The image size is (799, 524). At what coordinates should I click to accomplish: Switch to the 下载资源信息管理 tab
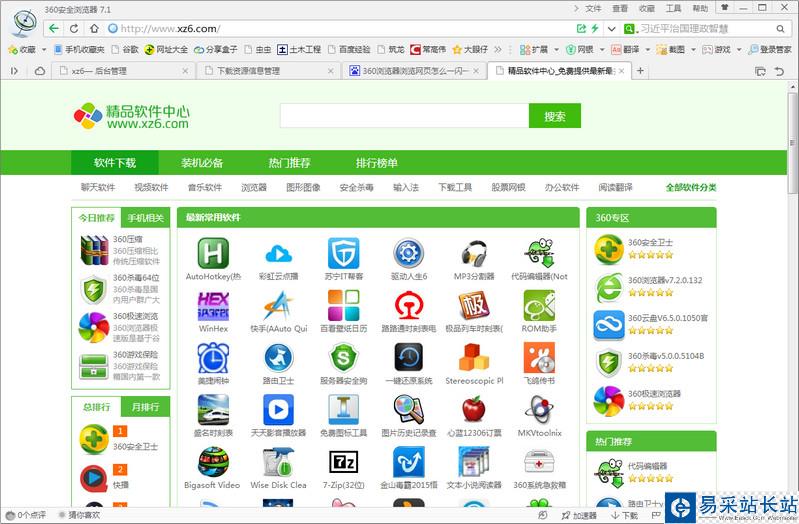(x=269, y=71)
